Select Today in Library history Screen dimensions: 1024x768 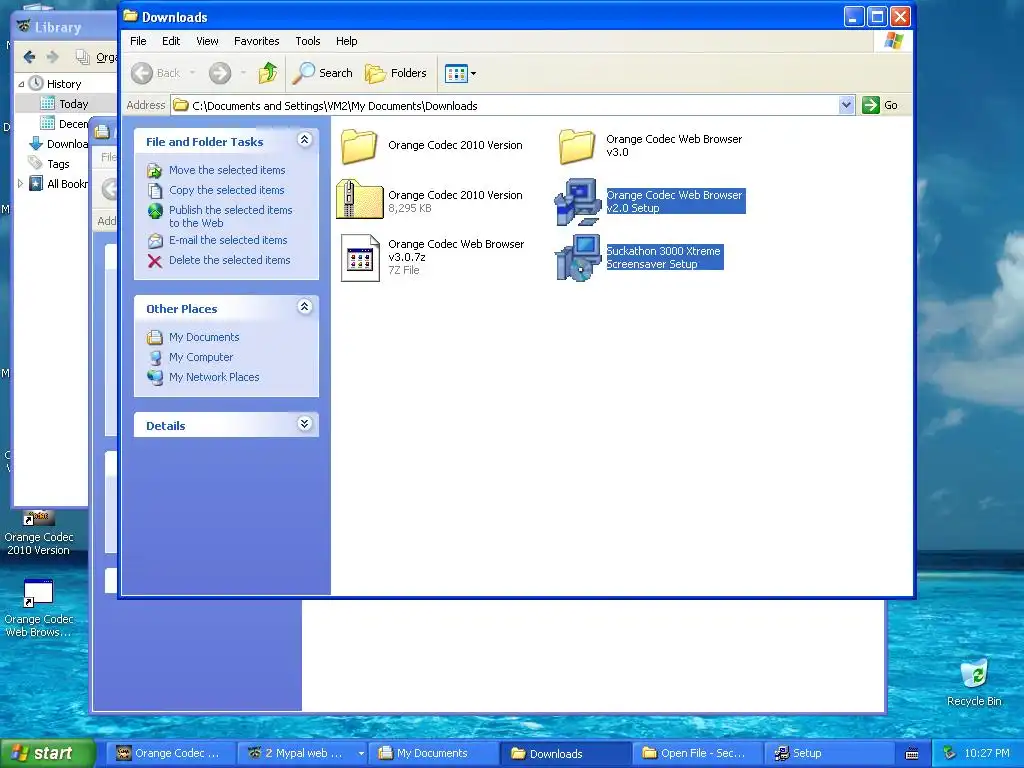tap(73, 104)
